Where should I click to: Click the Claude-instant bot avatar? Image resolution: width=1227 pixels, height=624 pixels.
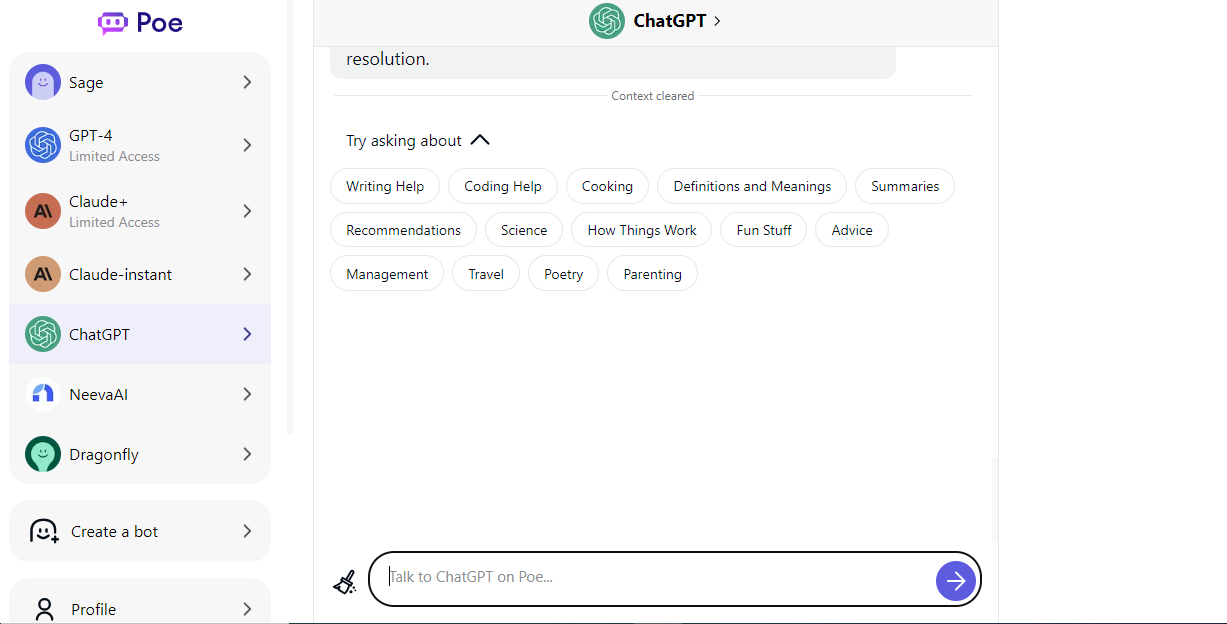click(43, 274)
